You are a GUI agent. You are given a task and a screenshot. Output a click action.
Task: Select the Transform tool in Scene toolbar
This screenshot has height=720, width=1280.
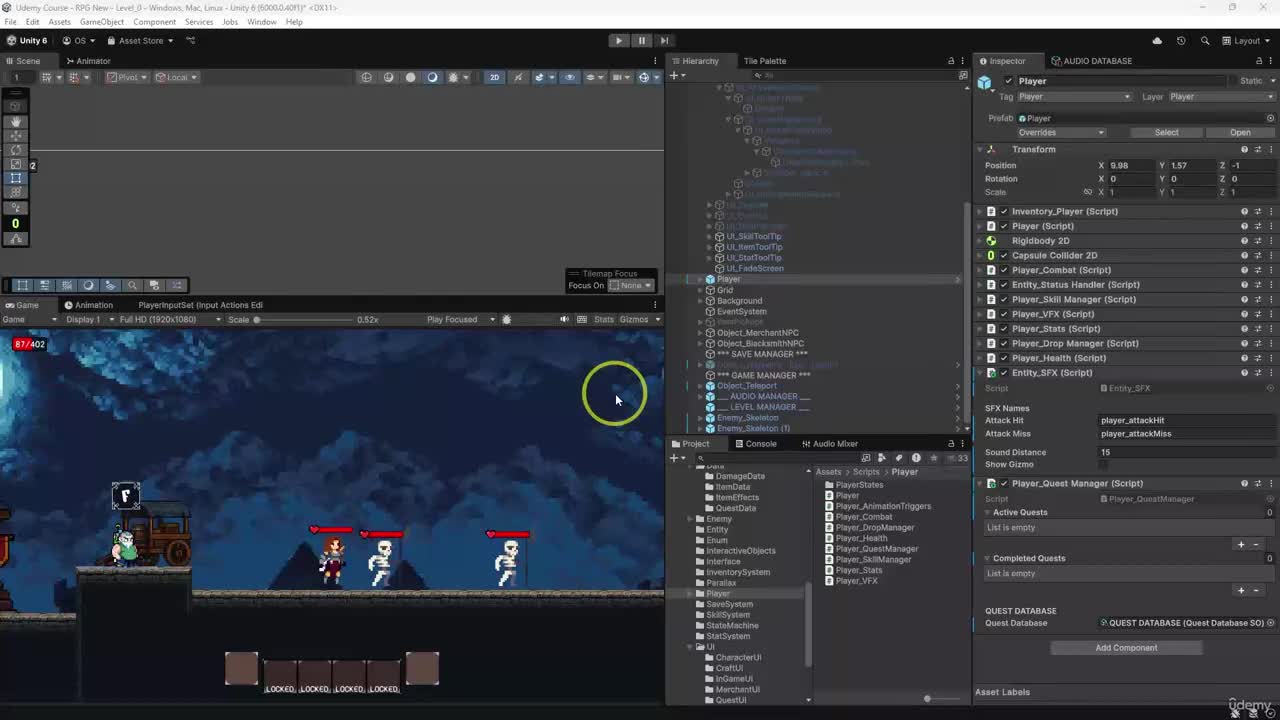point(15,191)
